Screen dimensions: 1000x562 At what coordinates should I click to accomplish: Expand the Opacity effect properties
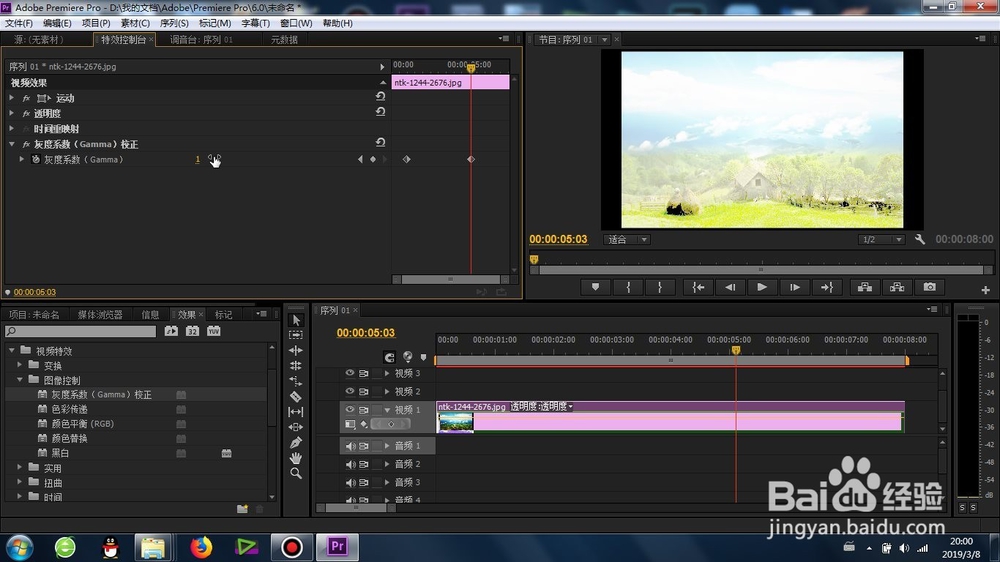tap(11, 113)
